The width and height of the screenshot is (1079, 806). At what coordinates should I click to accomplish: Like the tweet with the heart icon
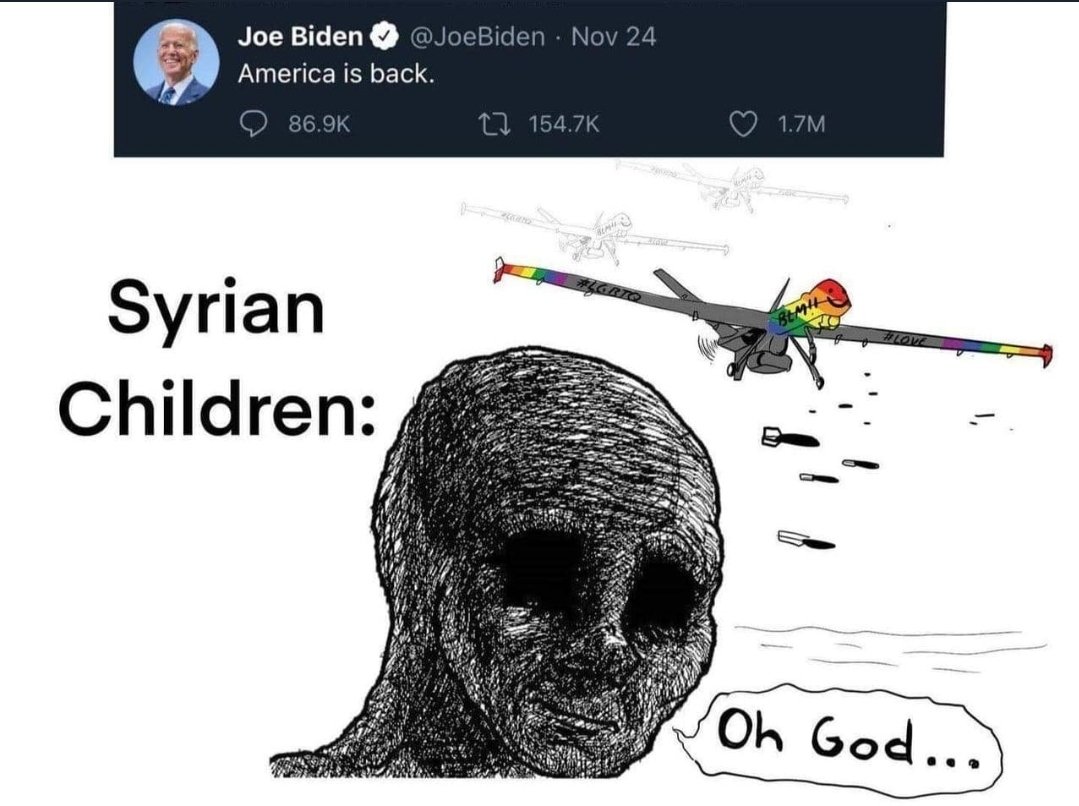point(743,125)
